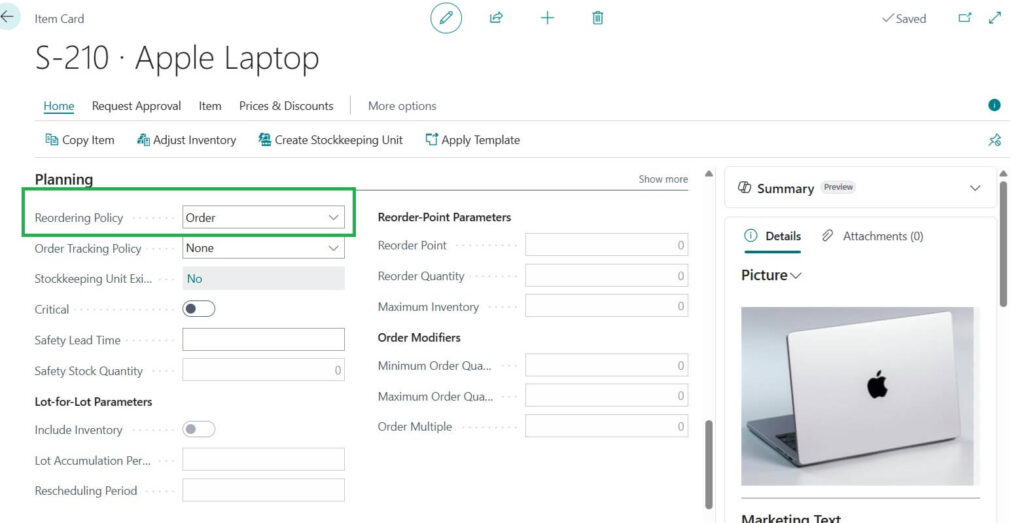Click the Reorder Quantity field
The width and height of the screenshot is (1024, 523).
(607, 276)
